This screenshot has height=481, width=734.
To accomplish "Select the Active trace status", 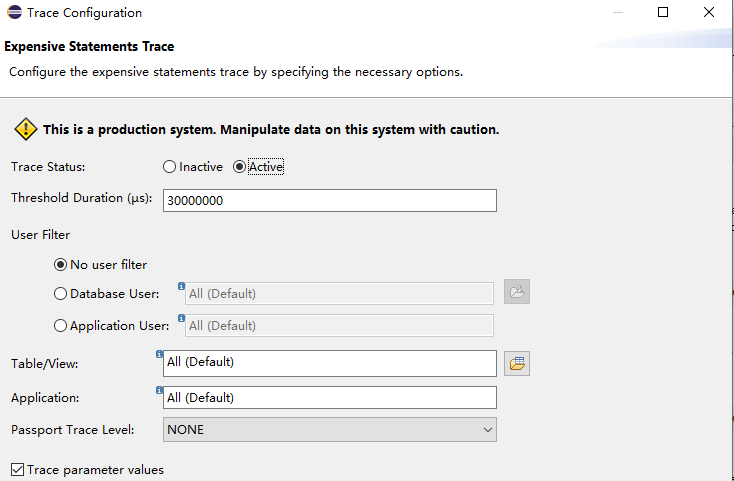I will (239, 167).
